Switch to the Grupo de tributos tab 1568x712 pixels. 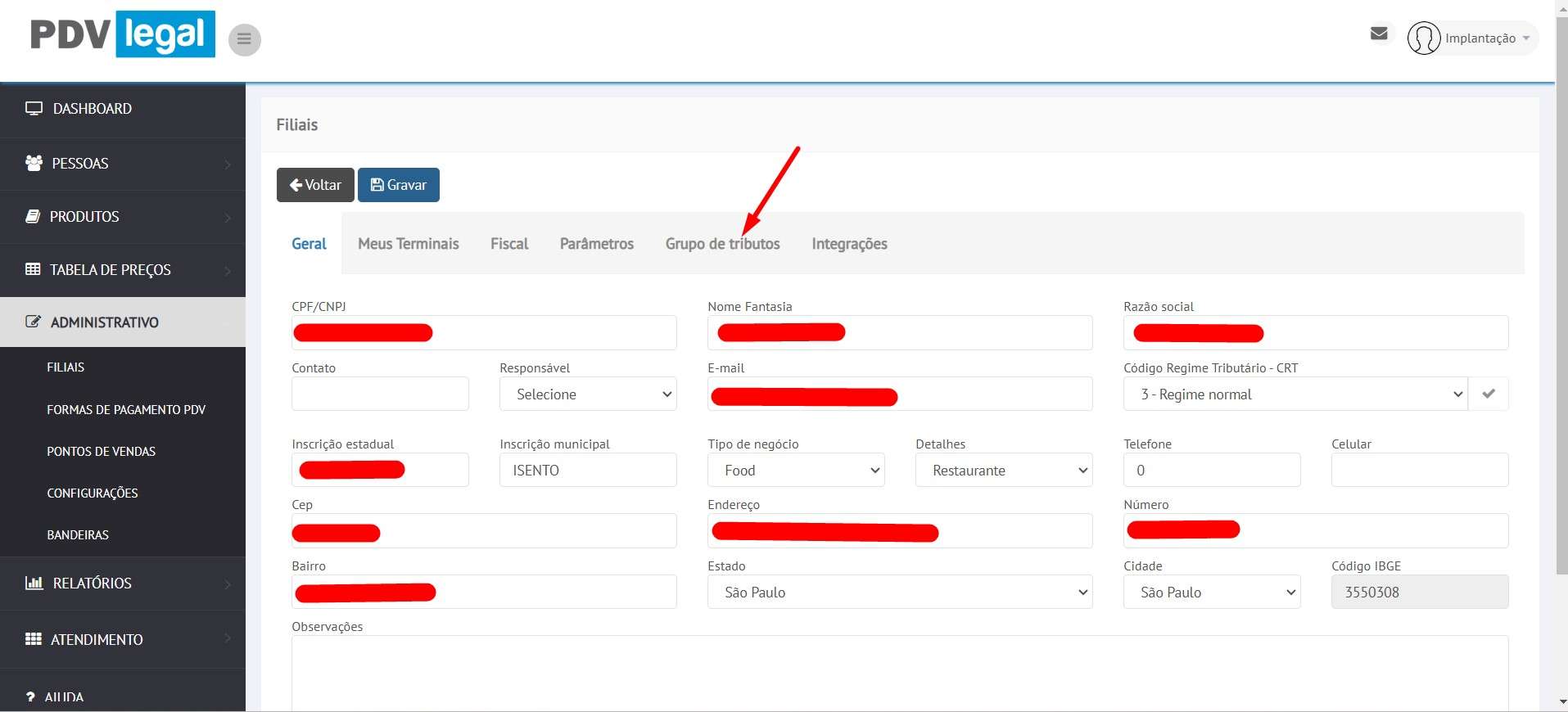[x=722, y=244]
